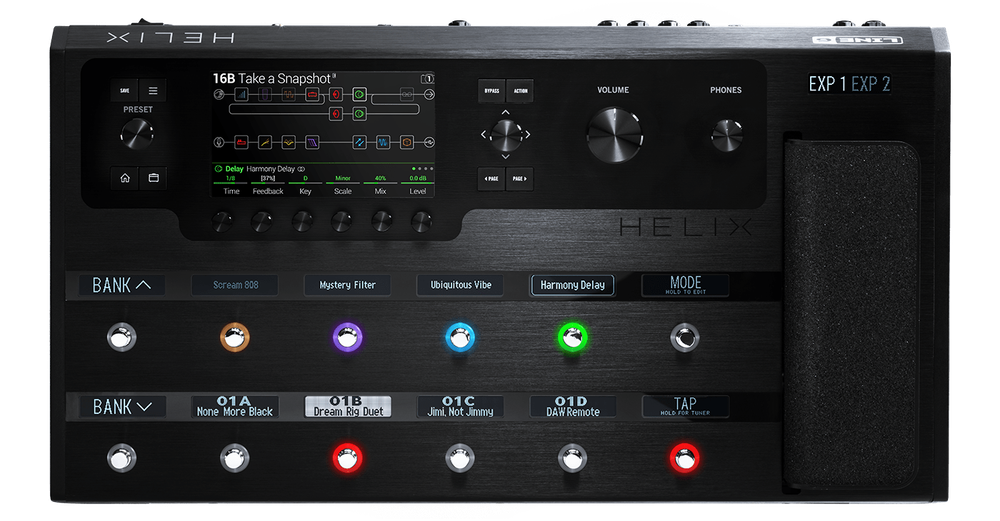Switch to the EXP 1 label
The width and height of the screenshot is (1000, 521).
pyautogui.click(x=827, y=84)
